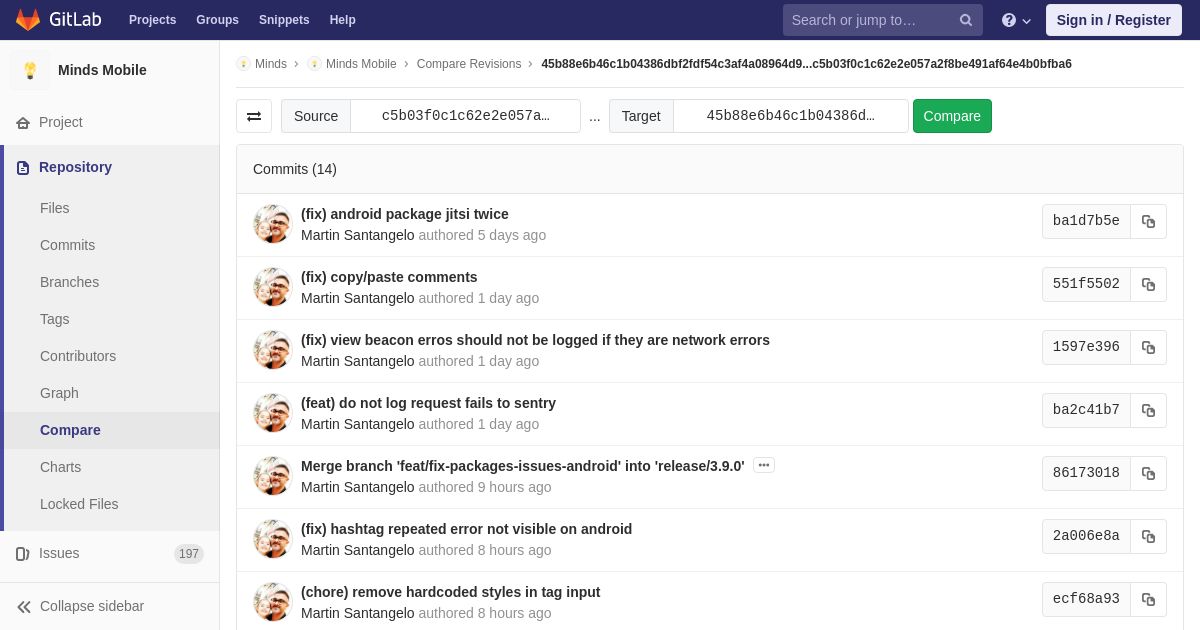The width and height of the screenshot is (1200, 630).
Task: Click the search magnifier icon
Action: pyautogui.click(x=965, y=20)
